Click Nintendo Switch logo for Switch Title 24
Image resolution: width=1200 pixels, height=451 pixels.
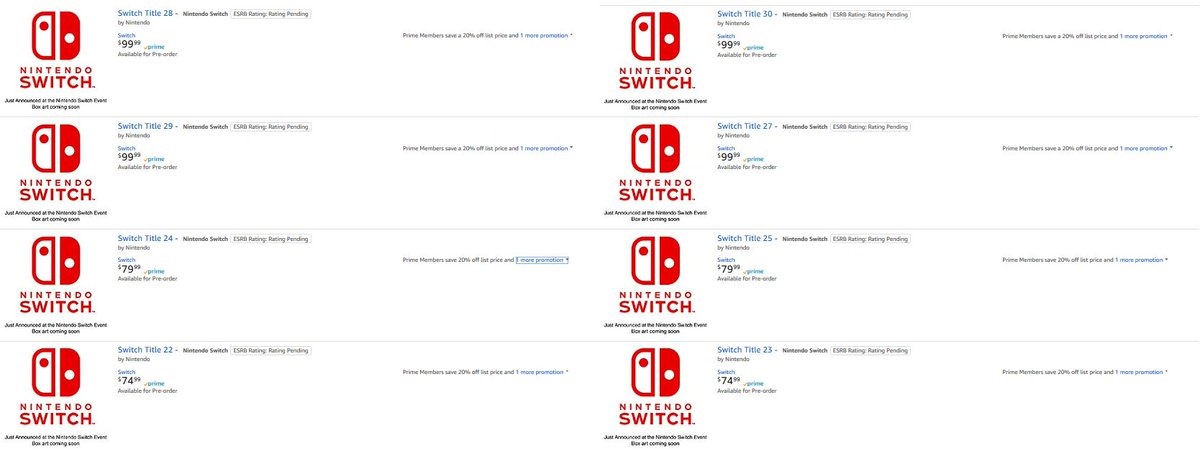pos(56,275)
